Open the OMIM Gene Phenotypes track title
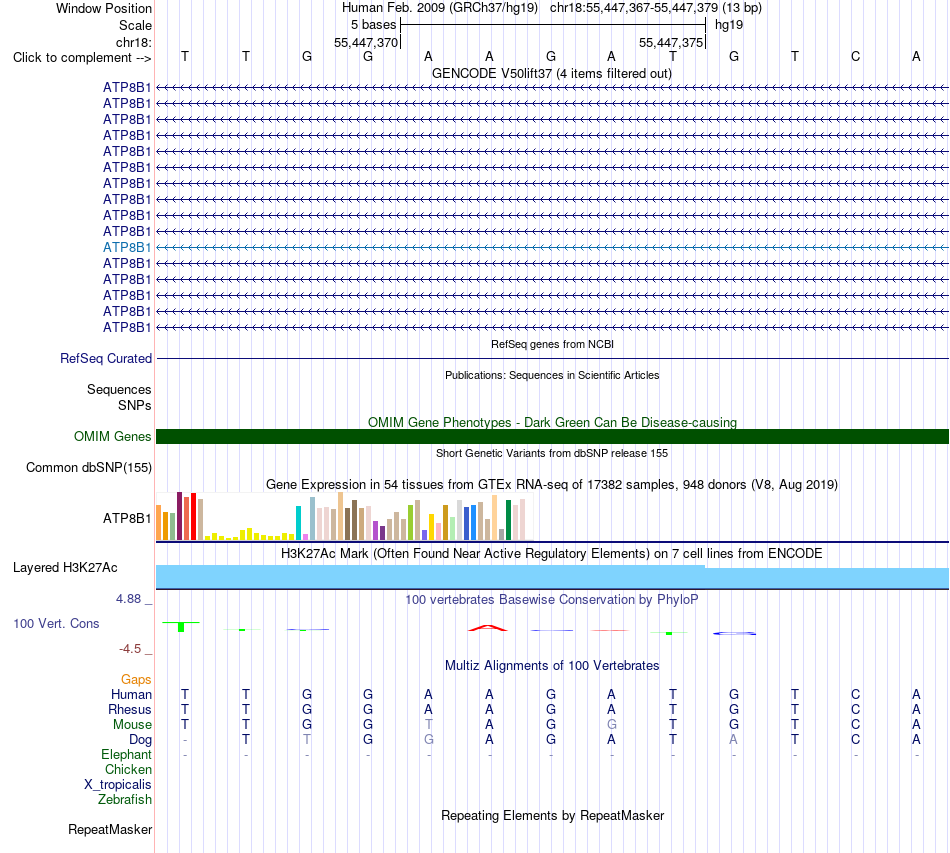Viewport: 950px width, 853px height. point(552,422)
